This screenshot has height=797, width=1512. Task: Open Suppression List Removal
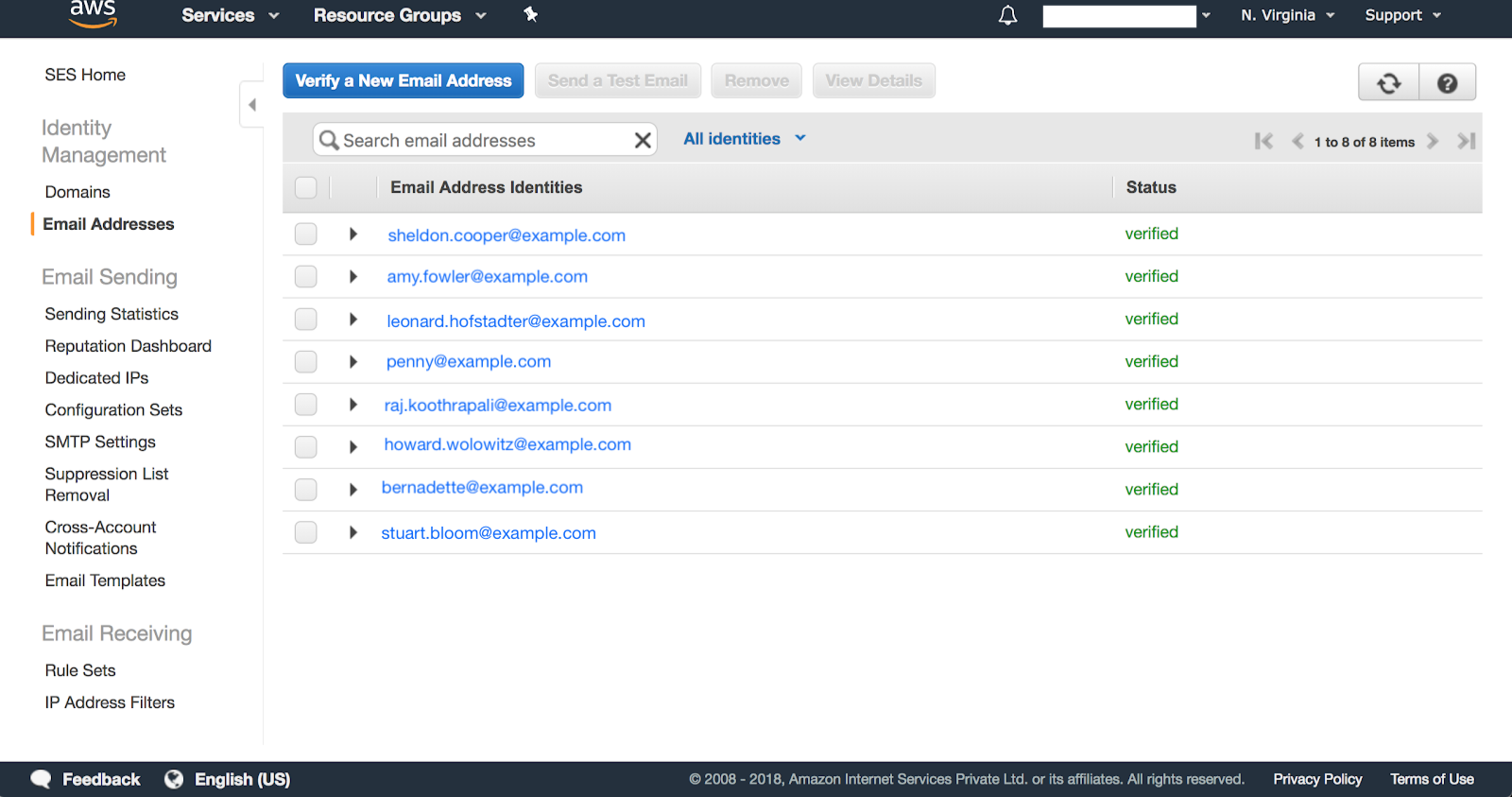[107, 484]
